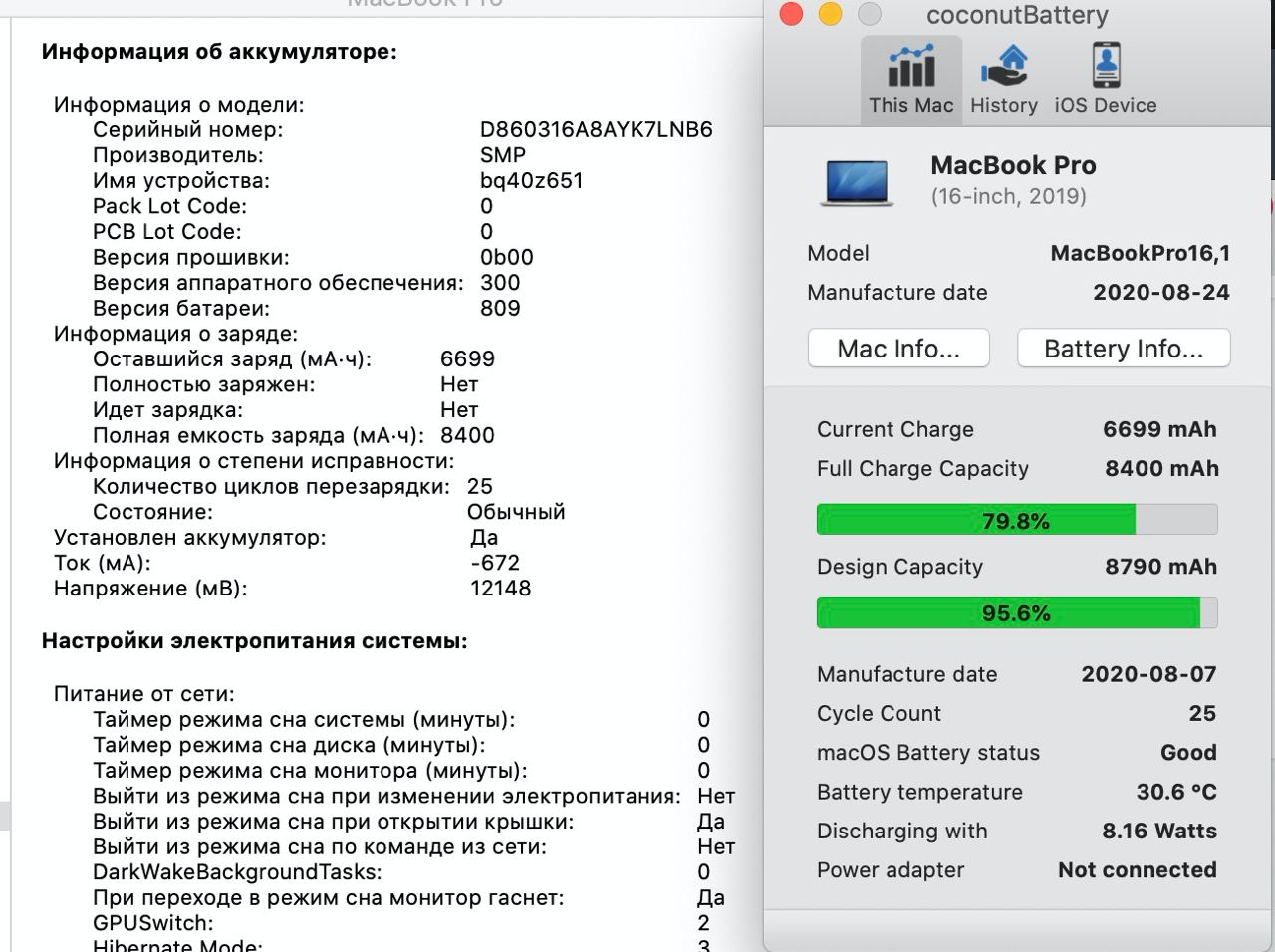Minimize the coconutBattery window

point(830,14)
